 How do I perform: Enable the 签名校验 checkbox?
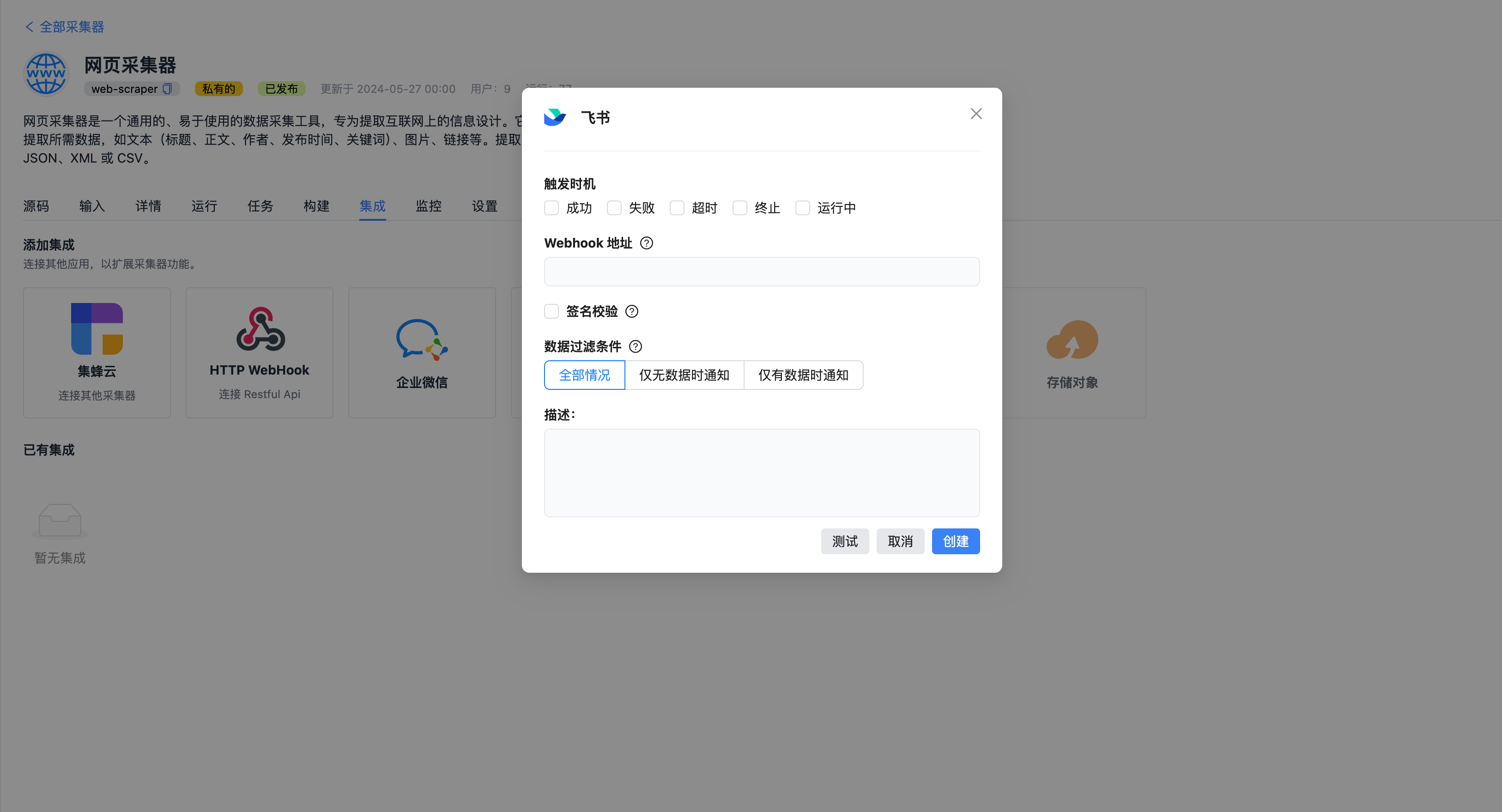coord(551,311)
